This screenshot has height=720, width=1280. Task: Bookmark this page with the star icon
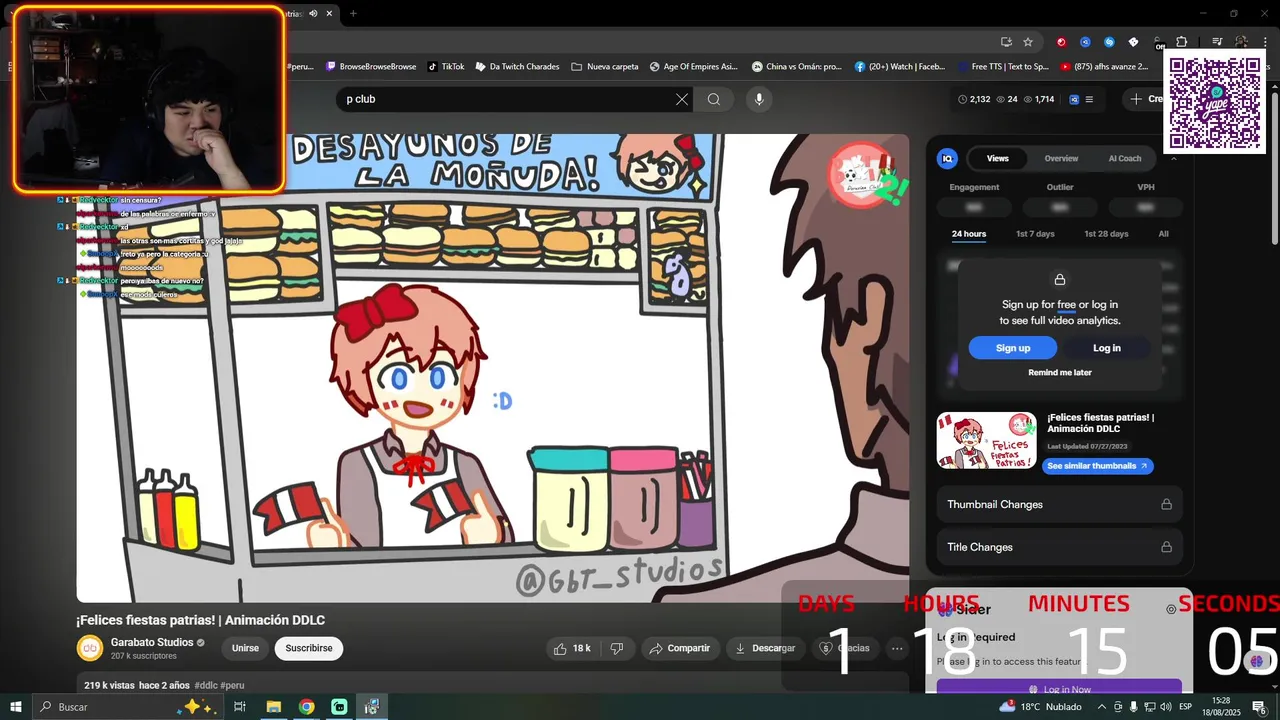pos(1028,42)
